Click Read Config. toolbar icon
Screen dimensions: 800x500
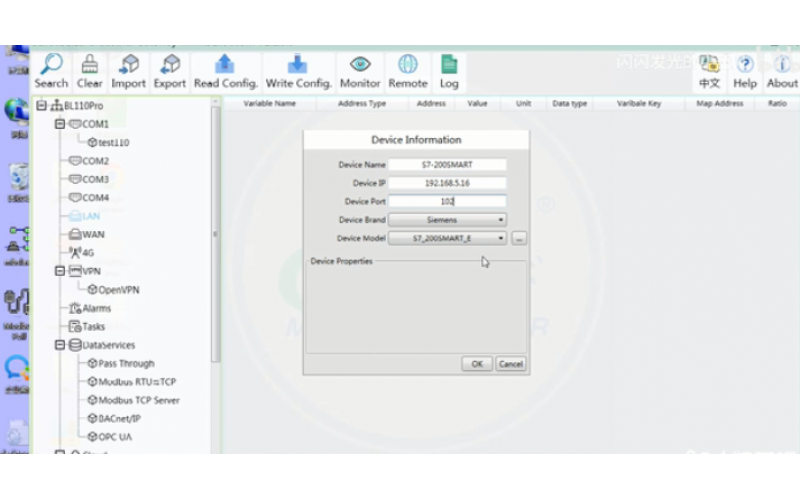coord(226,65)
